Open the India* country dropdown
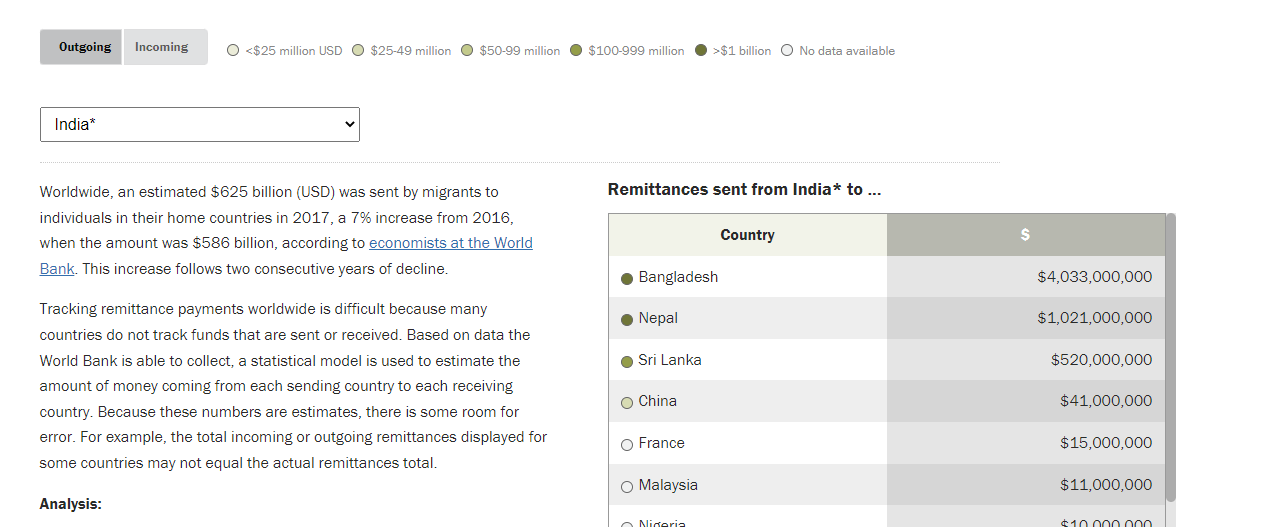 pos(200,124)
